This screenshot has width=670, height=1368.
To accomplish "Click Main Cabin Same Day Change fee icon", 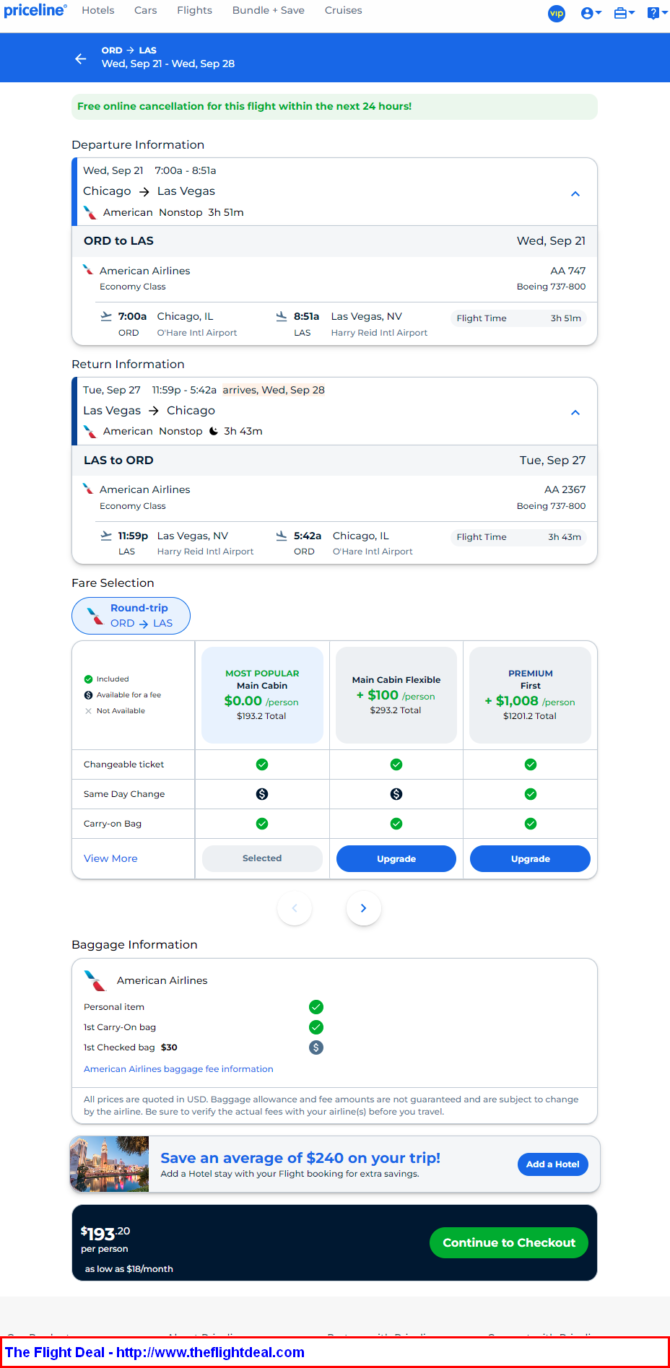I will click(x=262, y=794).
